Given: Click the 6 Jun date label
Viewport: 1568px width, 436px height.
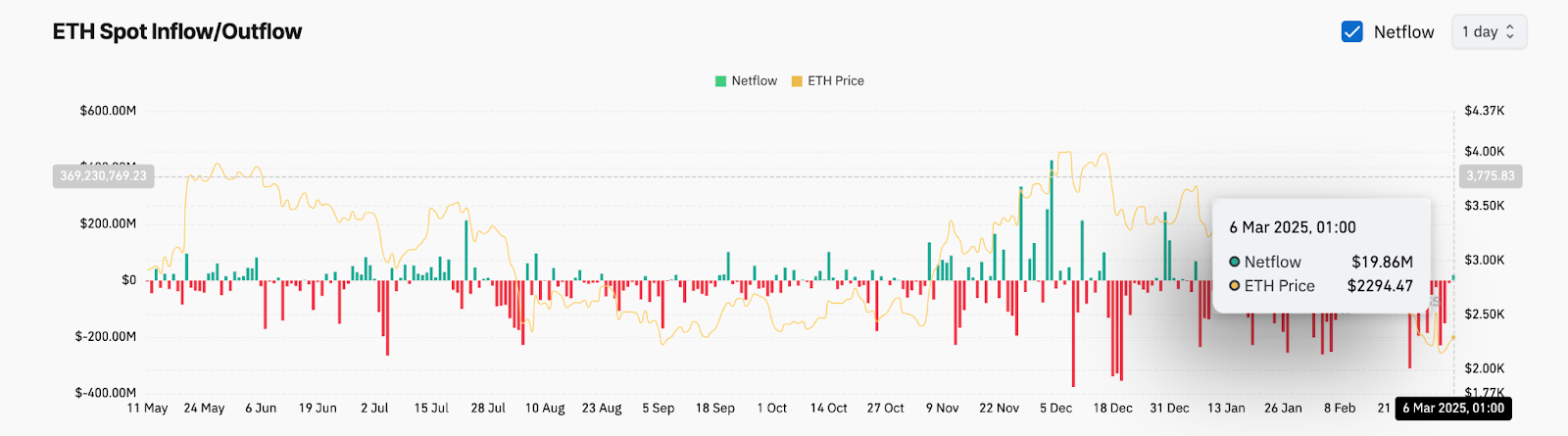Looking at the screenshot, I should tap(261, 408).
